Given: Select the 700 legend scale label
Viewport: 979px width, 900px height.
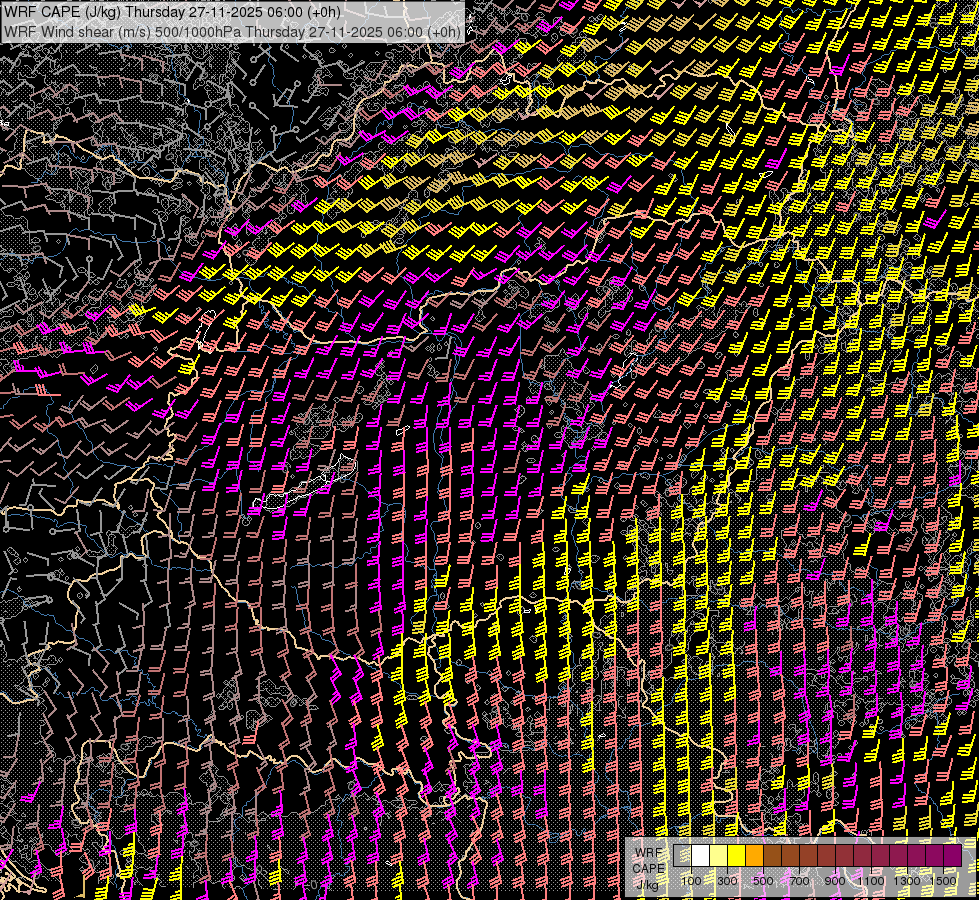Looking at the screenshot, I should click(799, 881).
